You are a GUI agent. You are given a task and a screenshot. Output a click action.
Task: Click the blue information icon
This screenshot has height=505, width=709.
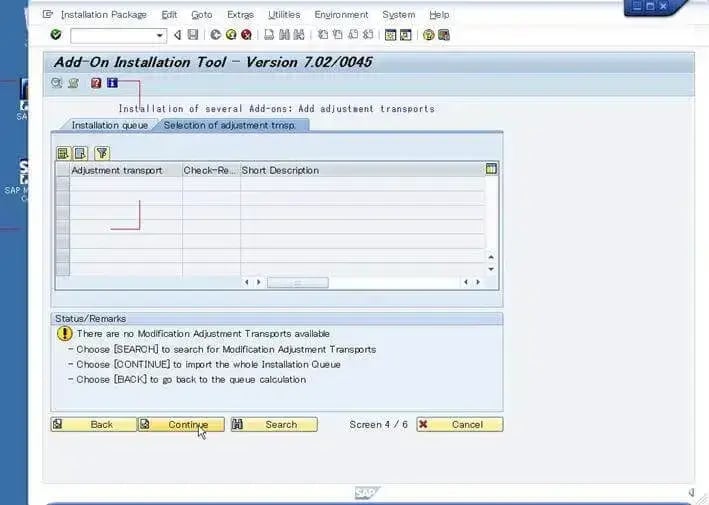click(x=112, y=83)
